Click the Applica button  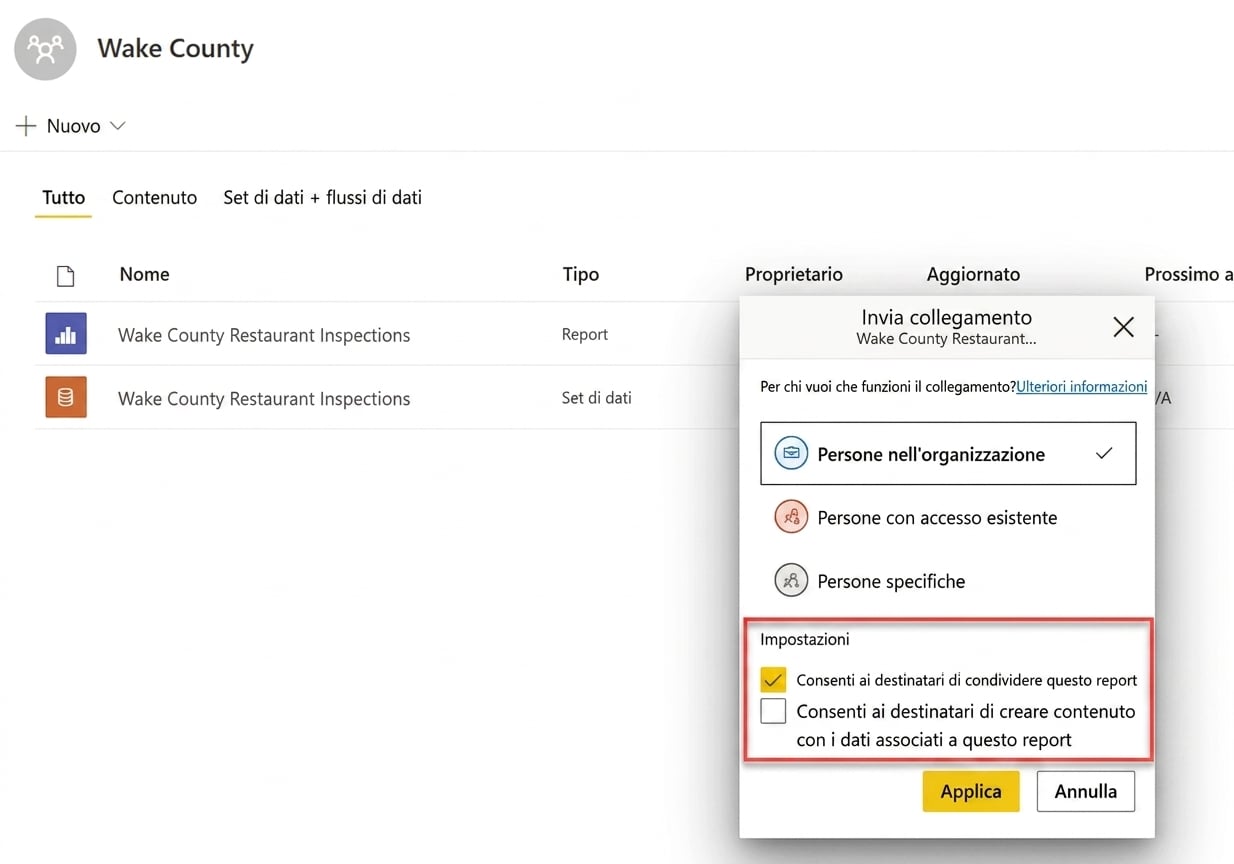[x=970, y=791]
